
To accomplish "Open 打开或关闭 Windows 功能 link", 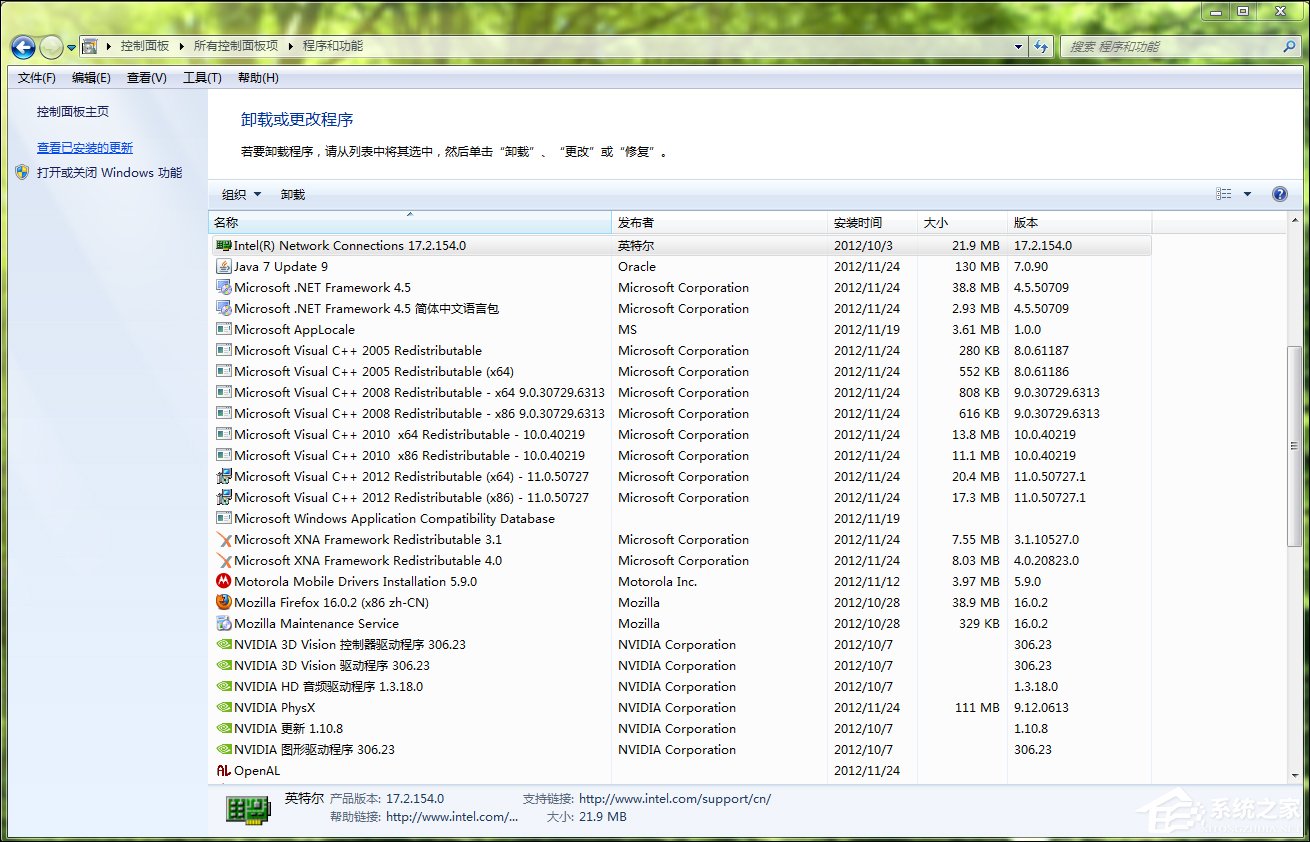I will pos(110,172).
